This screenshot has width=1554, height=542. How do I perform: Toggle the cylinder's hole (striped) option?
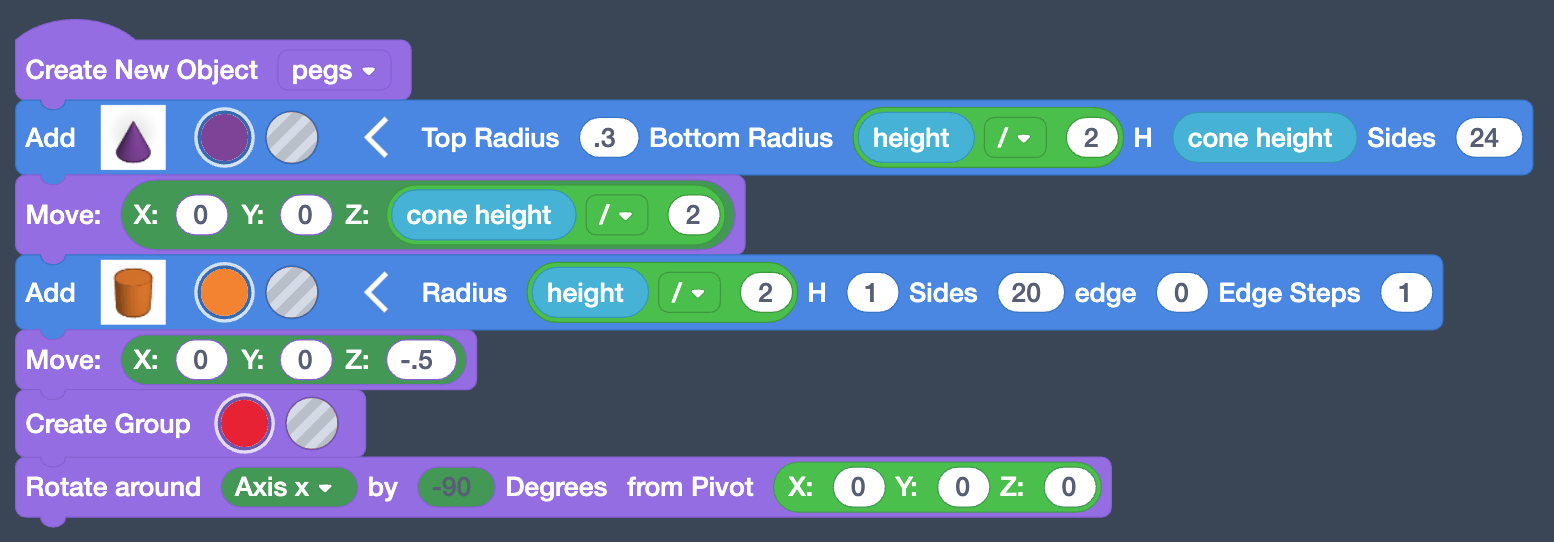coord(292,293)
